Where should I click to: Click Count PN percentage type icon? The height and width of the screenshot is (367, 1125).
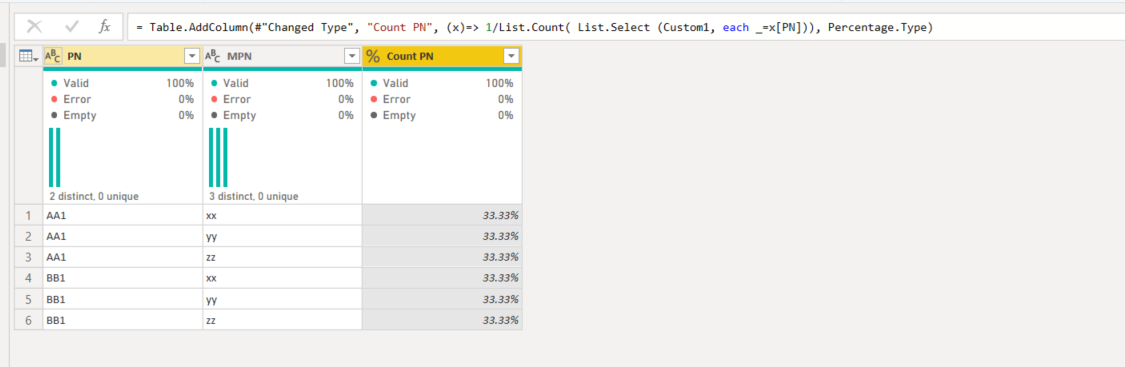pos(373,57)
